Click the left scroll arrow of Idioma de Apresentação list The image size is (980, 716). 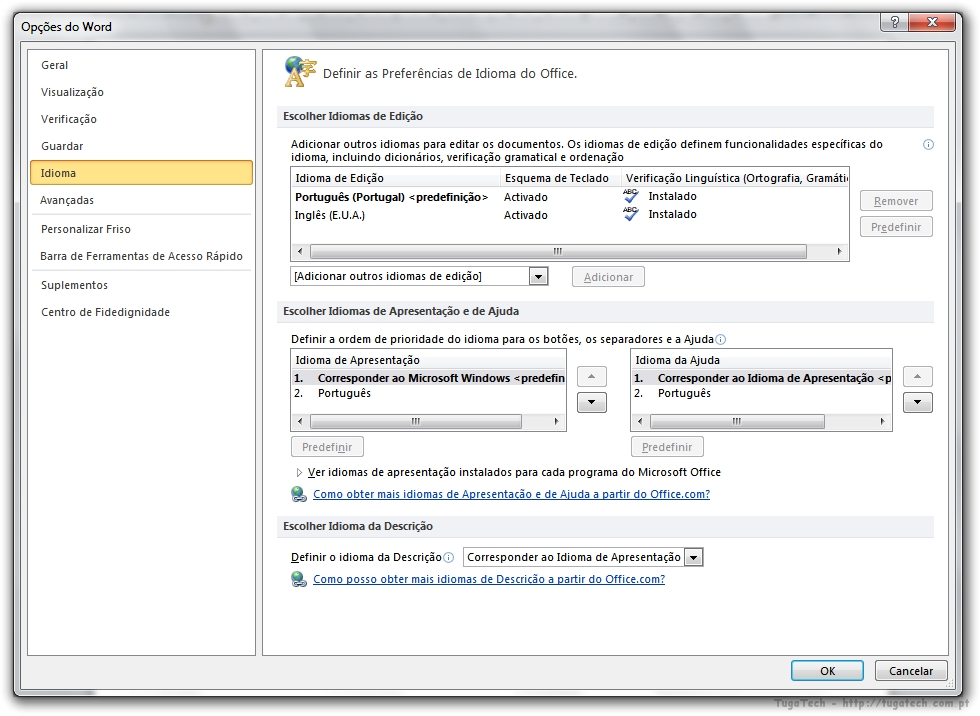301,422
